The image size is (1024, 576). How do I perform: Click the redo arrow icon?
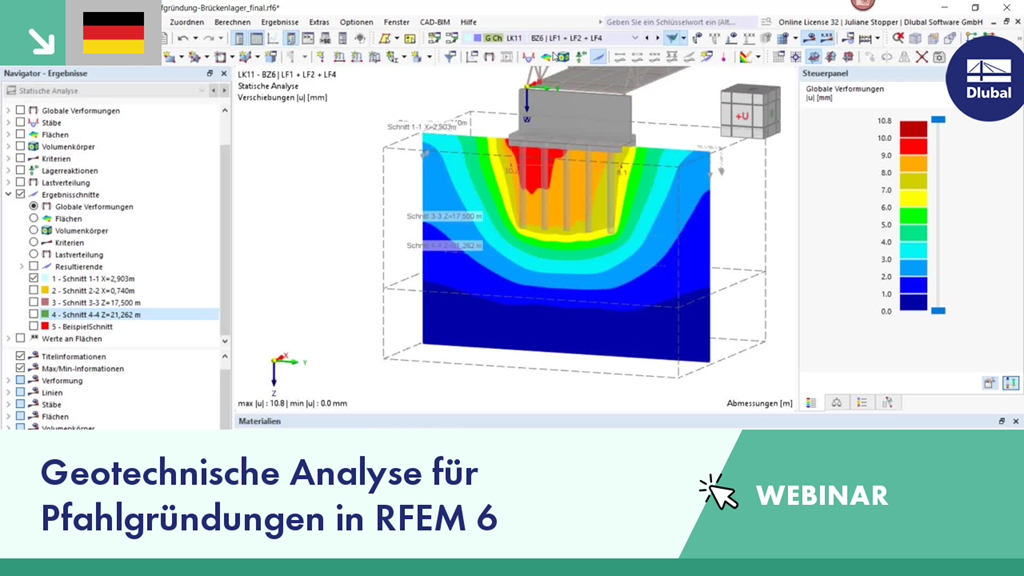point(208,39)
